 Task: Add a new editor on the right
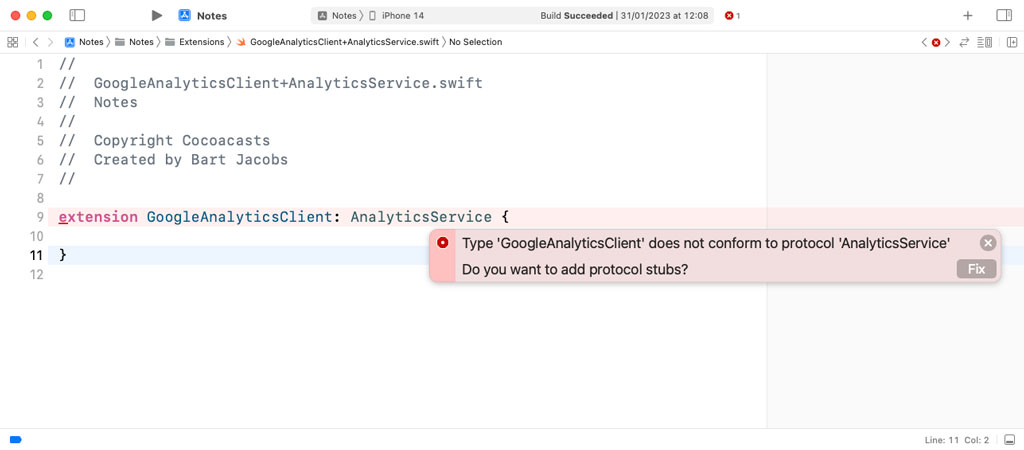pos(1011,42)
